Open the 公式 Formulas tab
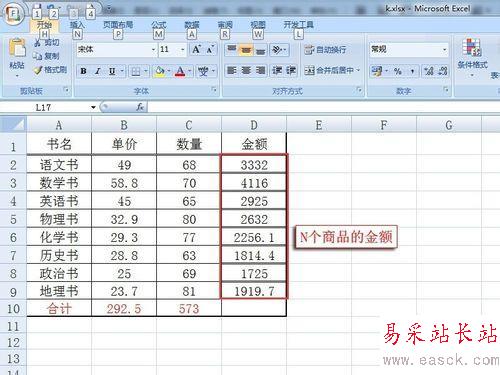Screen dimensions: 500x375 point(159,25)
